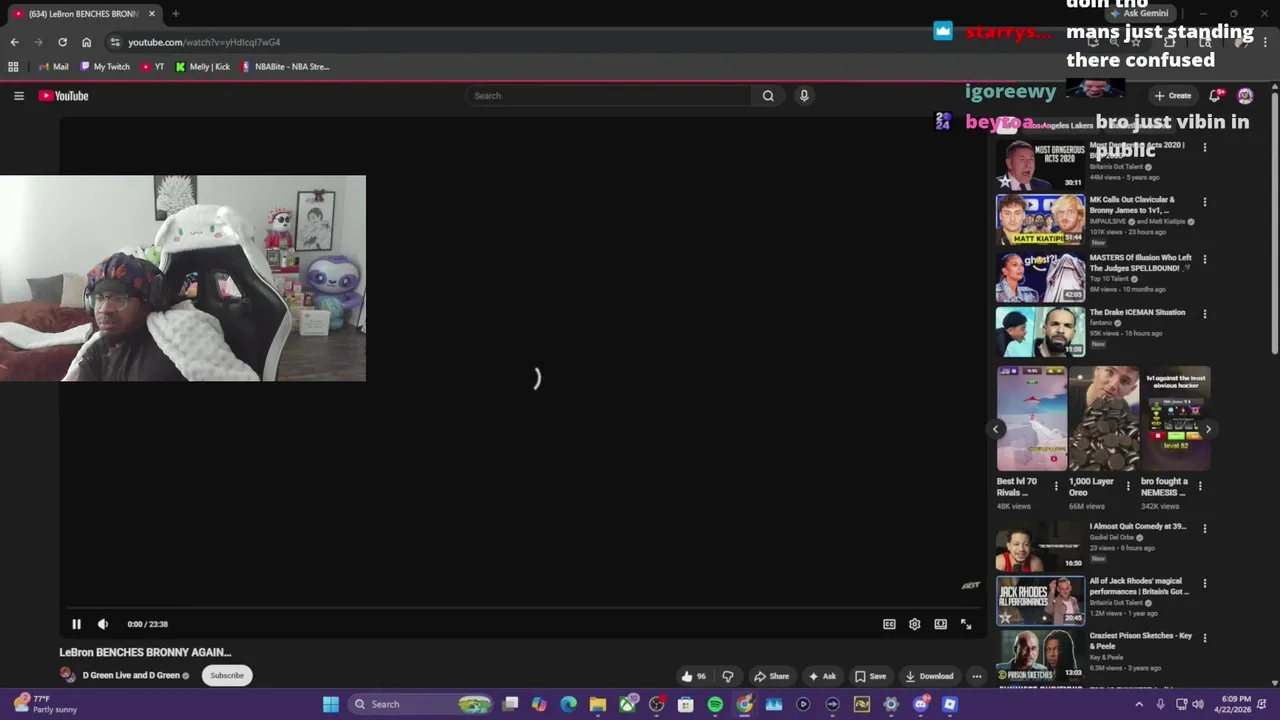
Task: Focus the YouTube search field
Action: [608, 96]
